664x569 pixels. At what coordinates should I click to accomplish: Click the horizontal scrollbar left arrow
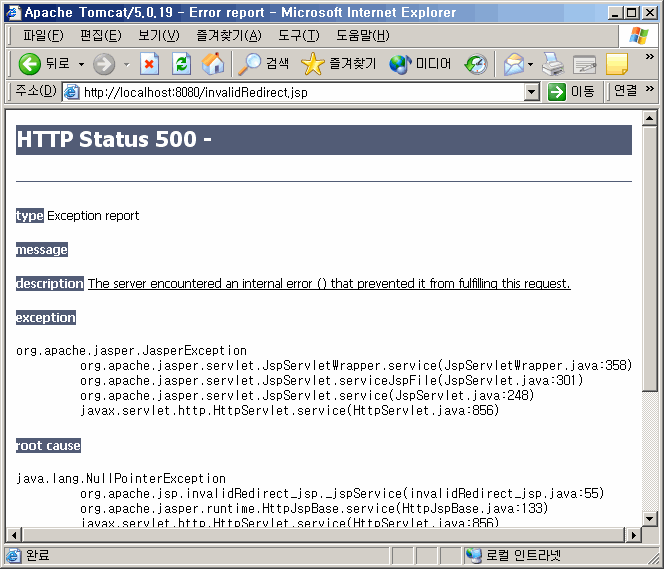point(14,535)
